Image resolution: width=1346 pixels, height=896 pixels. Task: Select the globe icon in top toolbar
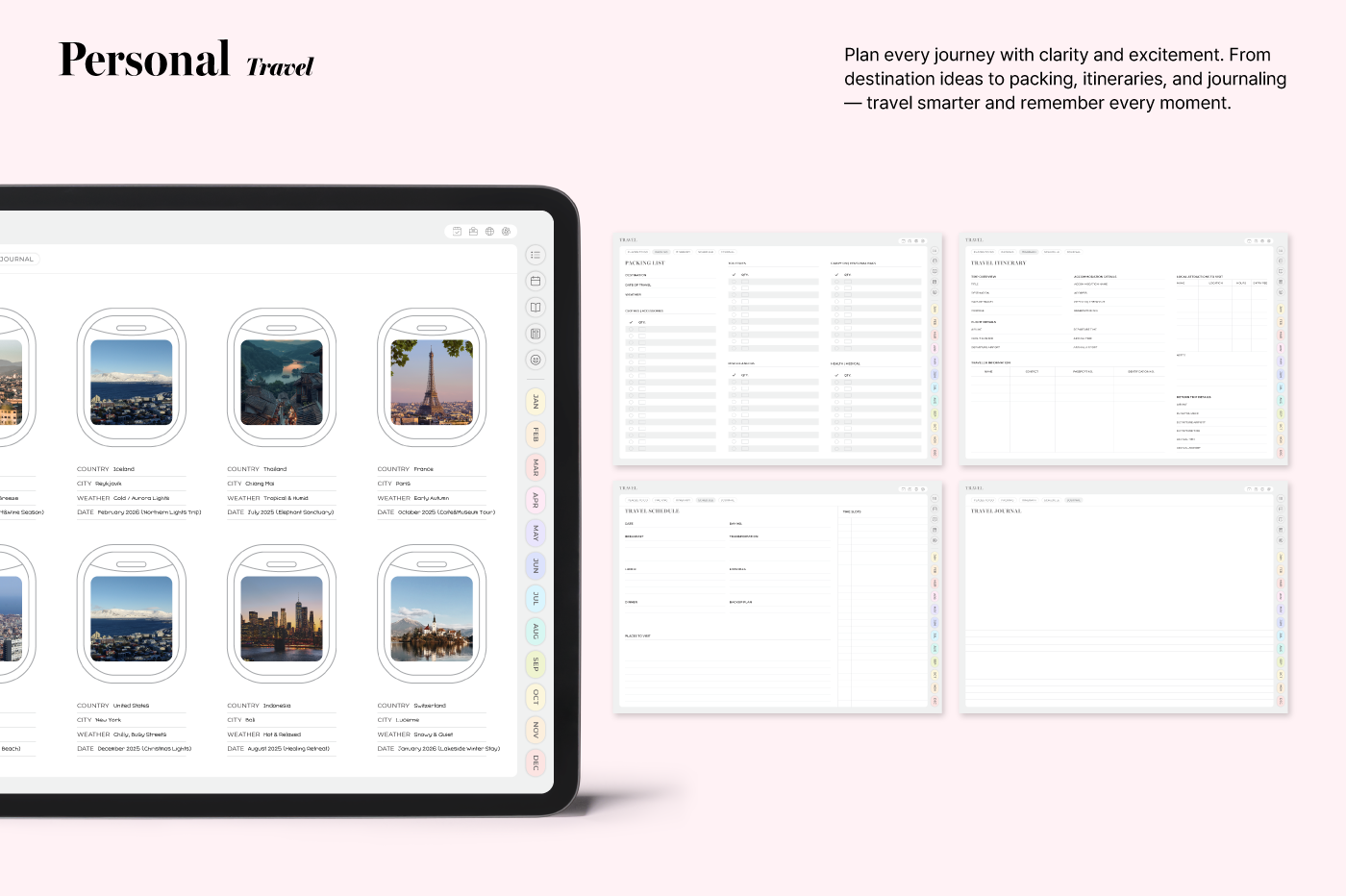(489, 232)
